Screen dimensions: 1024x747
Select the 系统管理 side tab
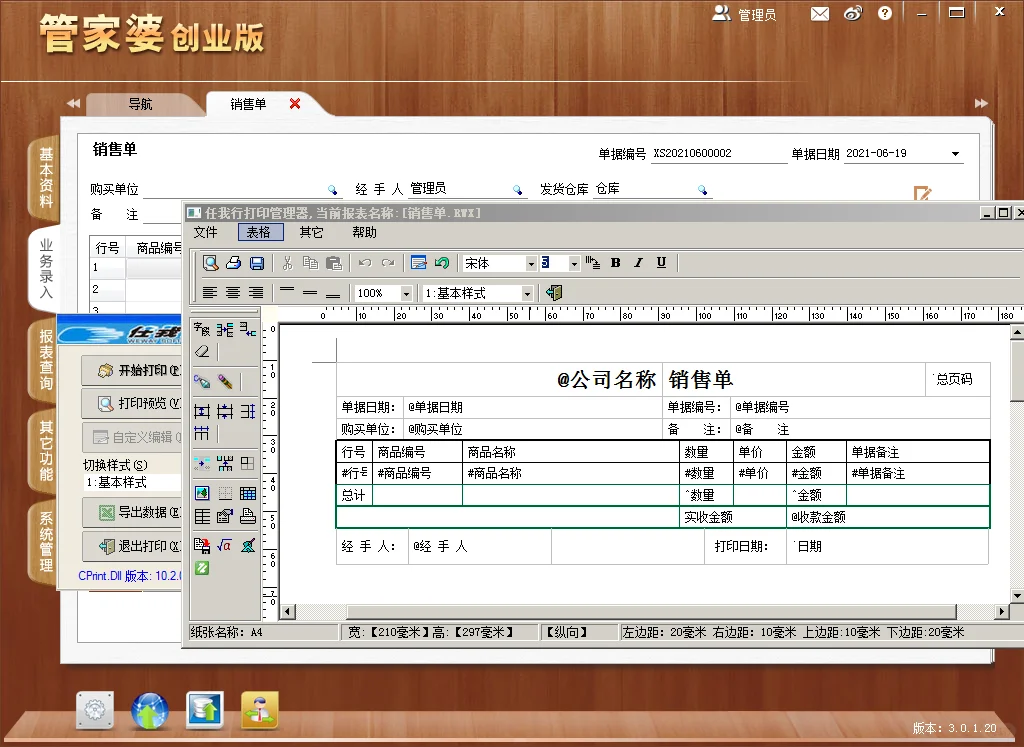point(46,541)
